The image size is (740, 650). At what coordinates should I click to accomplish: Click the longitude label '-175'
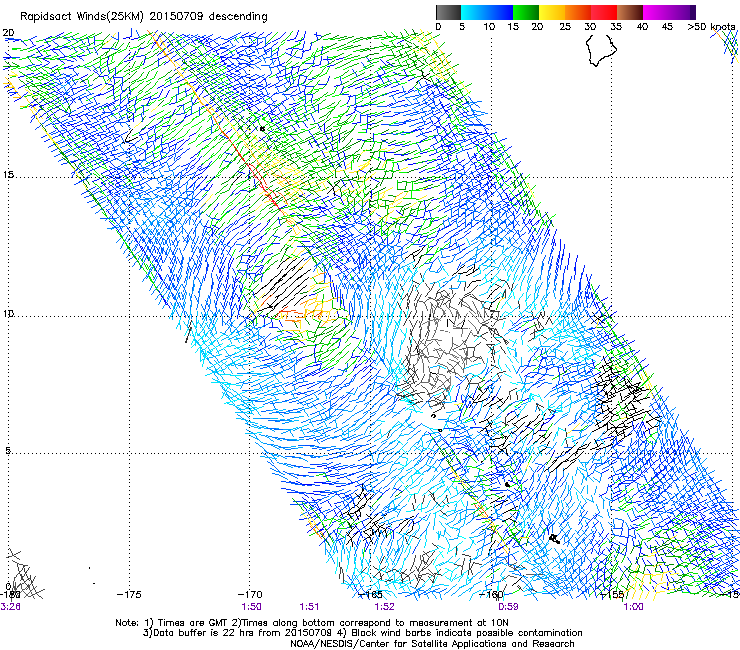[129, 594]
